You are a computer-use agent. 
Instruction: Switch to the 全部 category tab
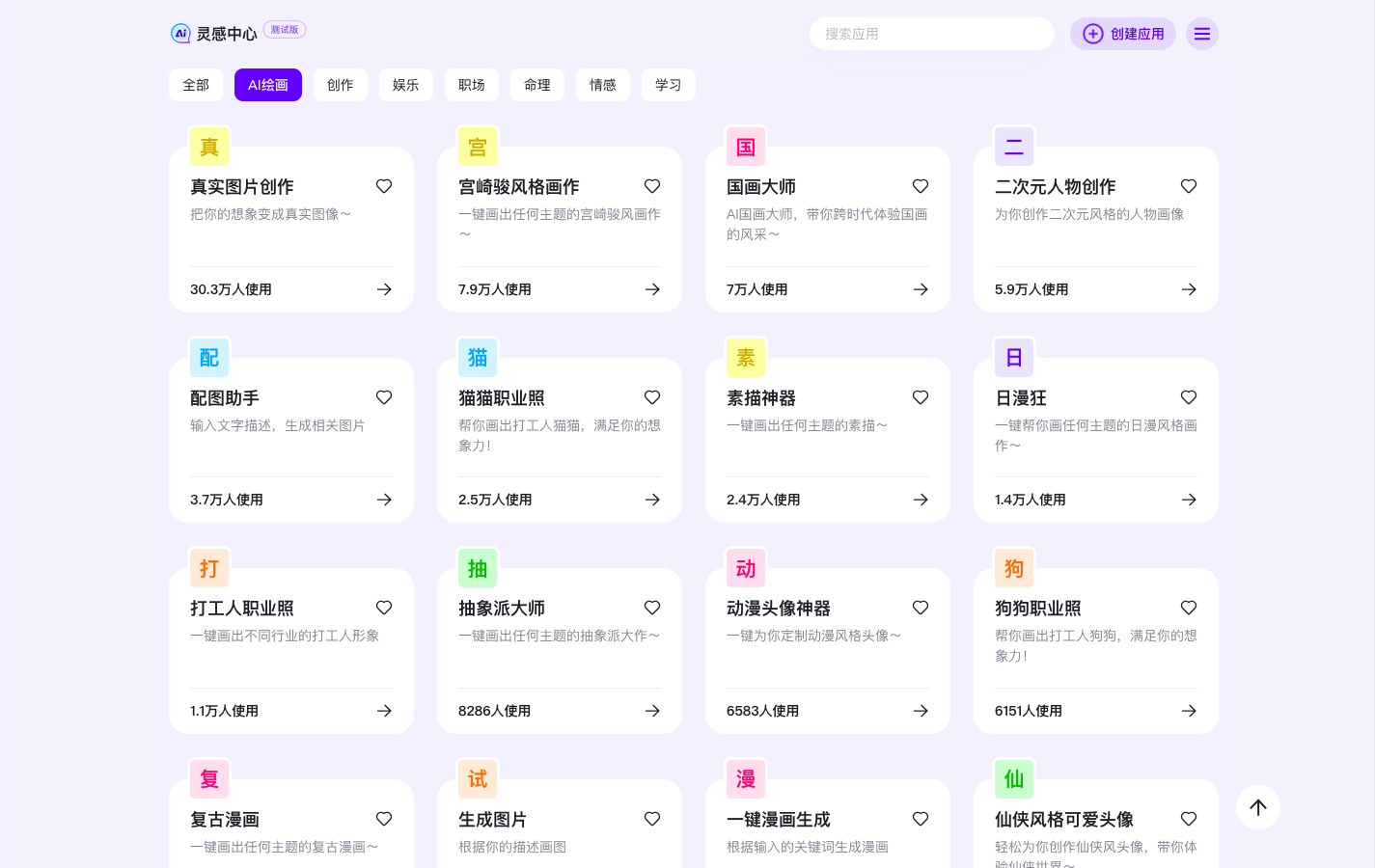click(196, 85)
